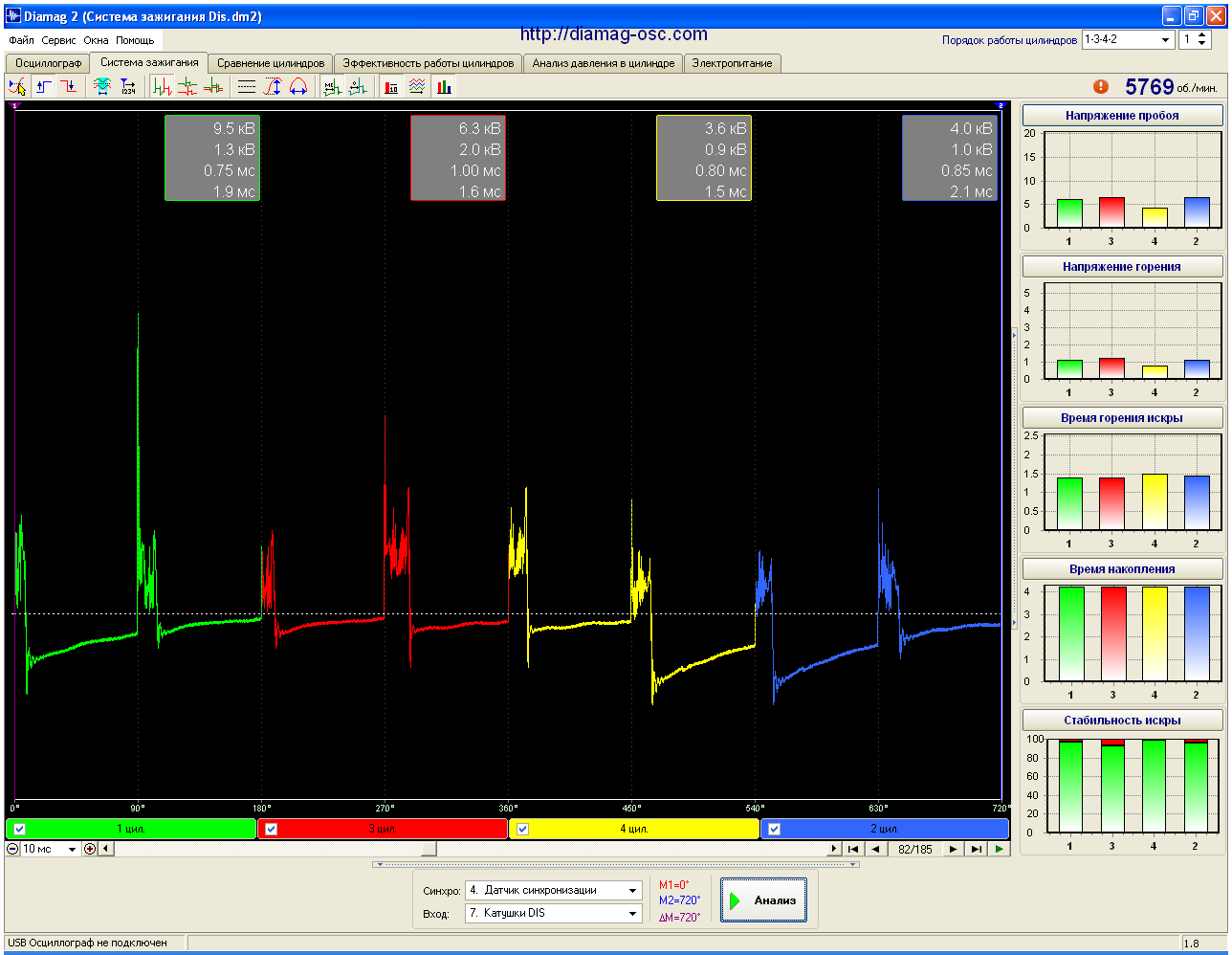This screenshot has width=1232, height=955.
Task: Click the M1 marker at top-left of graph
Action: [x=13, y=106]
